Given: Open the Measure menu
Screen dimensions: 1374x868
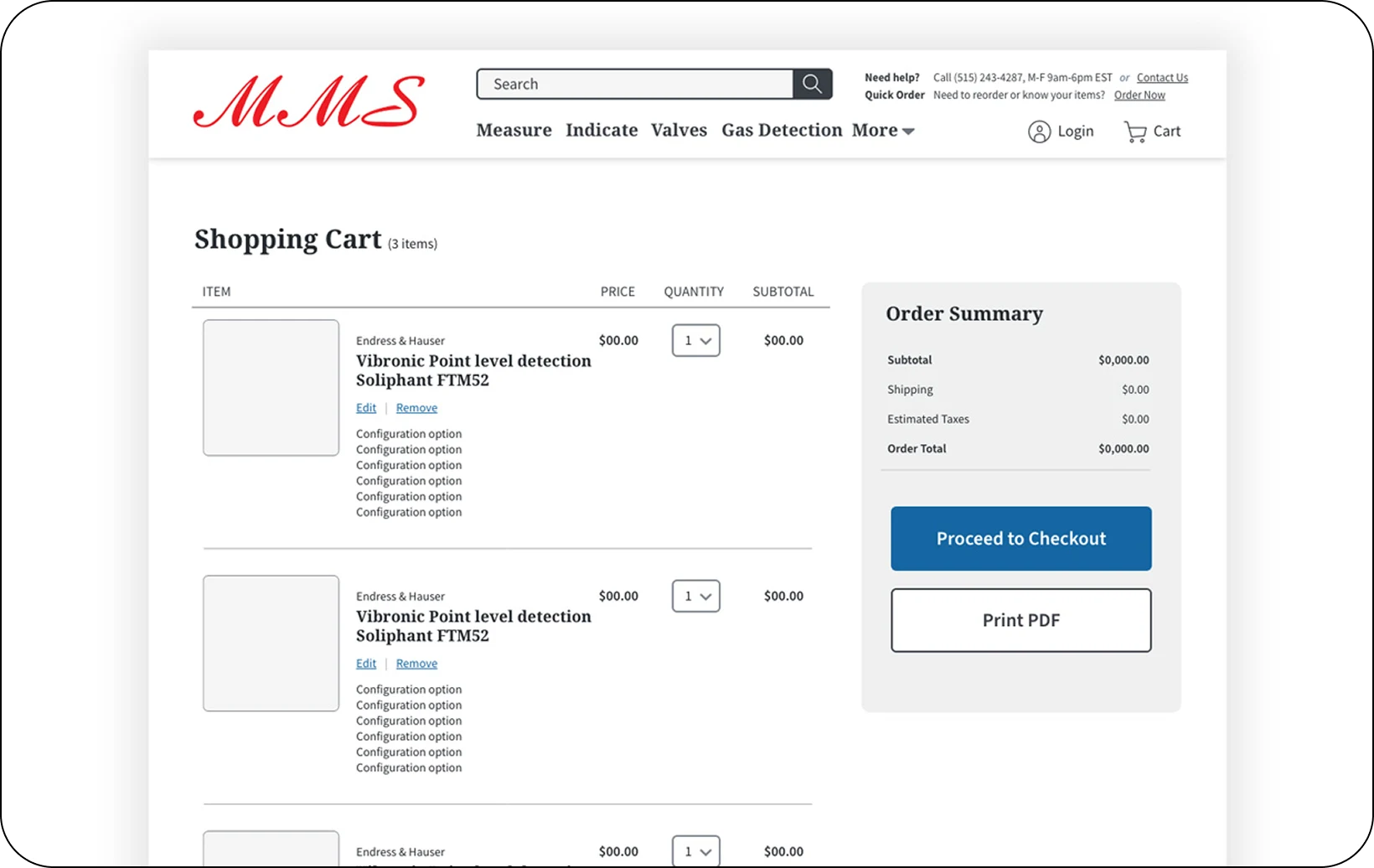Looking at the screenshot, I should [514, 130].
